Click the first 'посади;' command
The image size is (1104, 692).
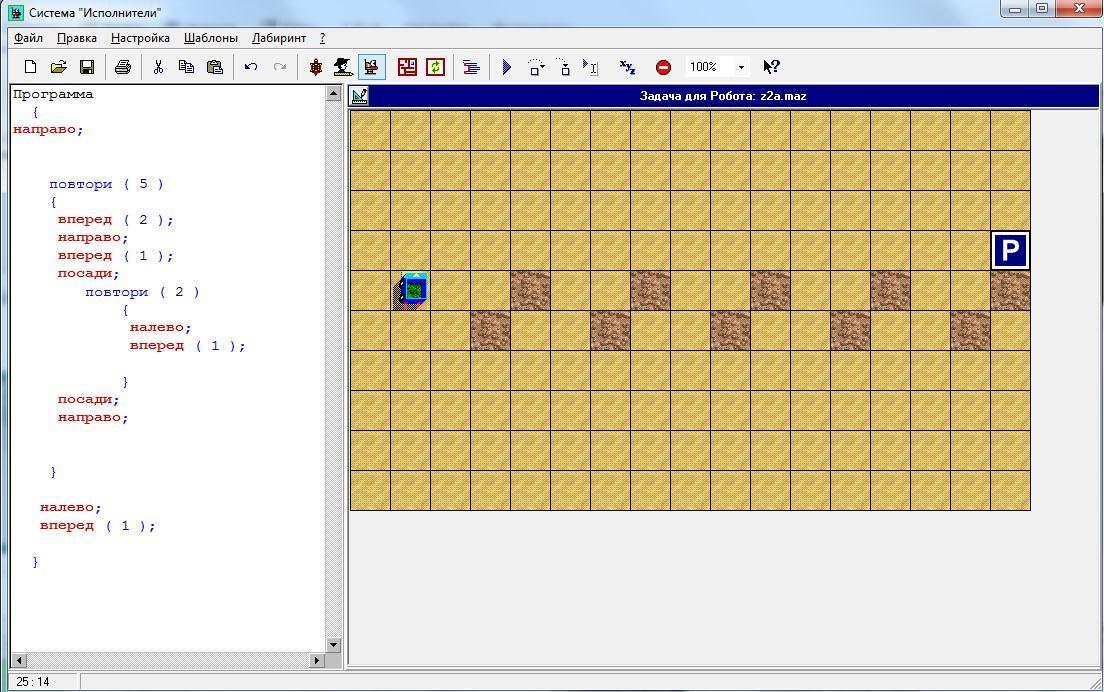(x=89, y=273)
